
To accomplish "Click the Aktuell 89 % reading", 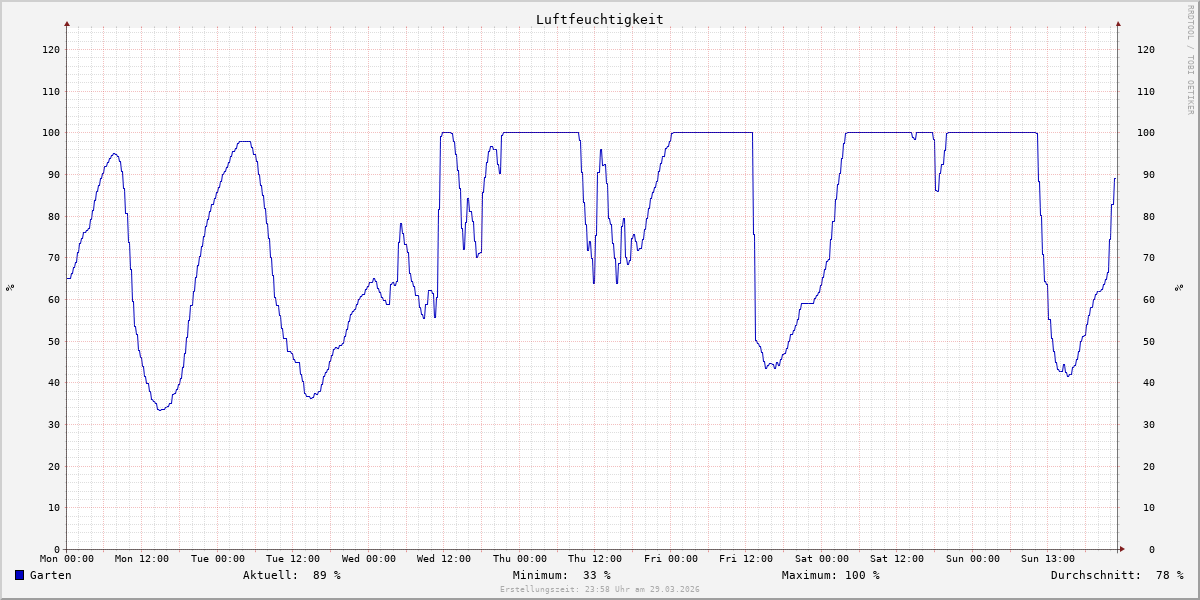I will [x=292, y=575].
